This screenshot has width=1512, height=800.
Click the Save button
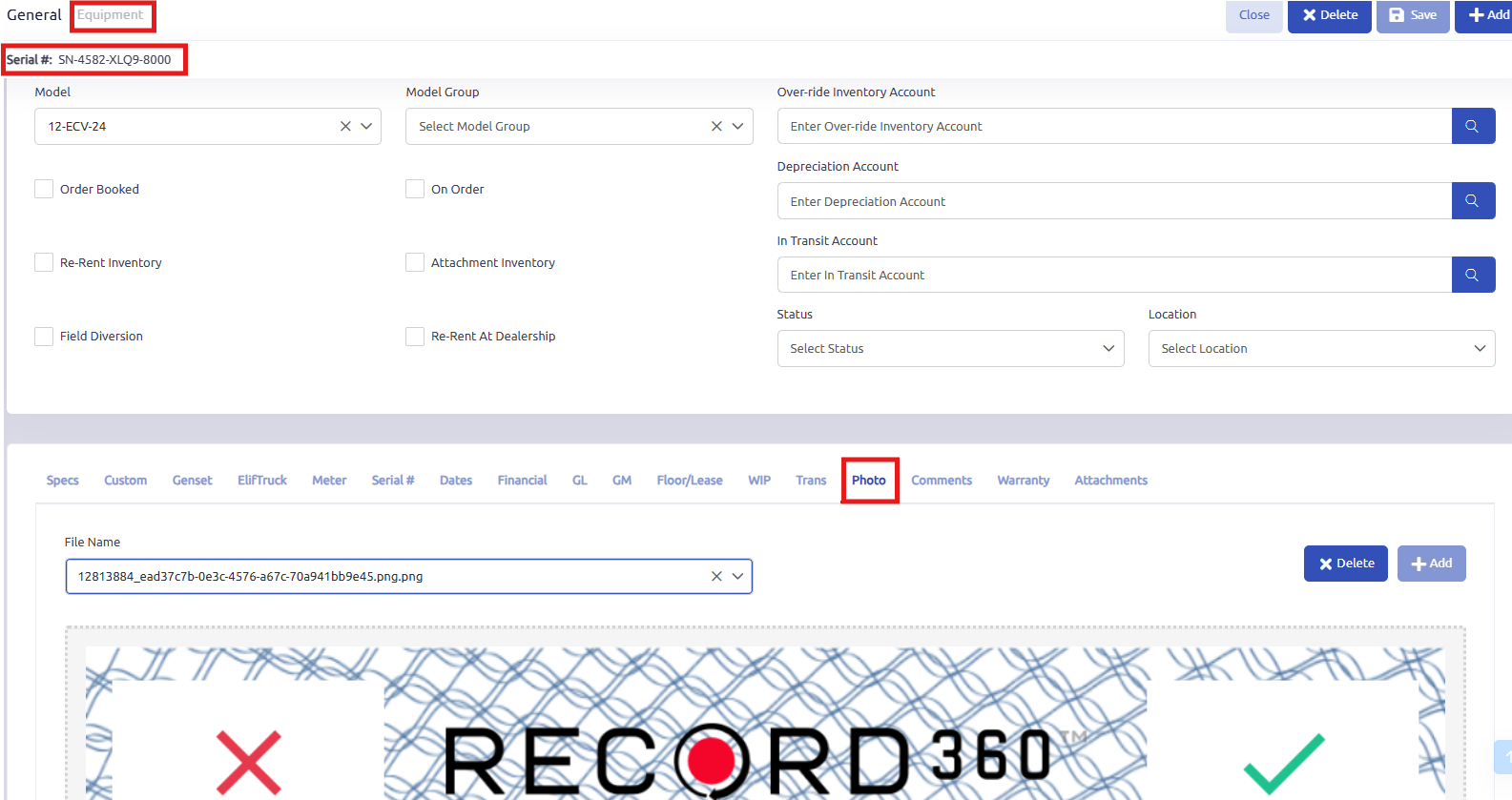1413,15
